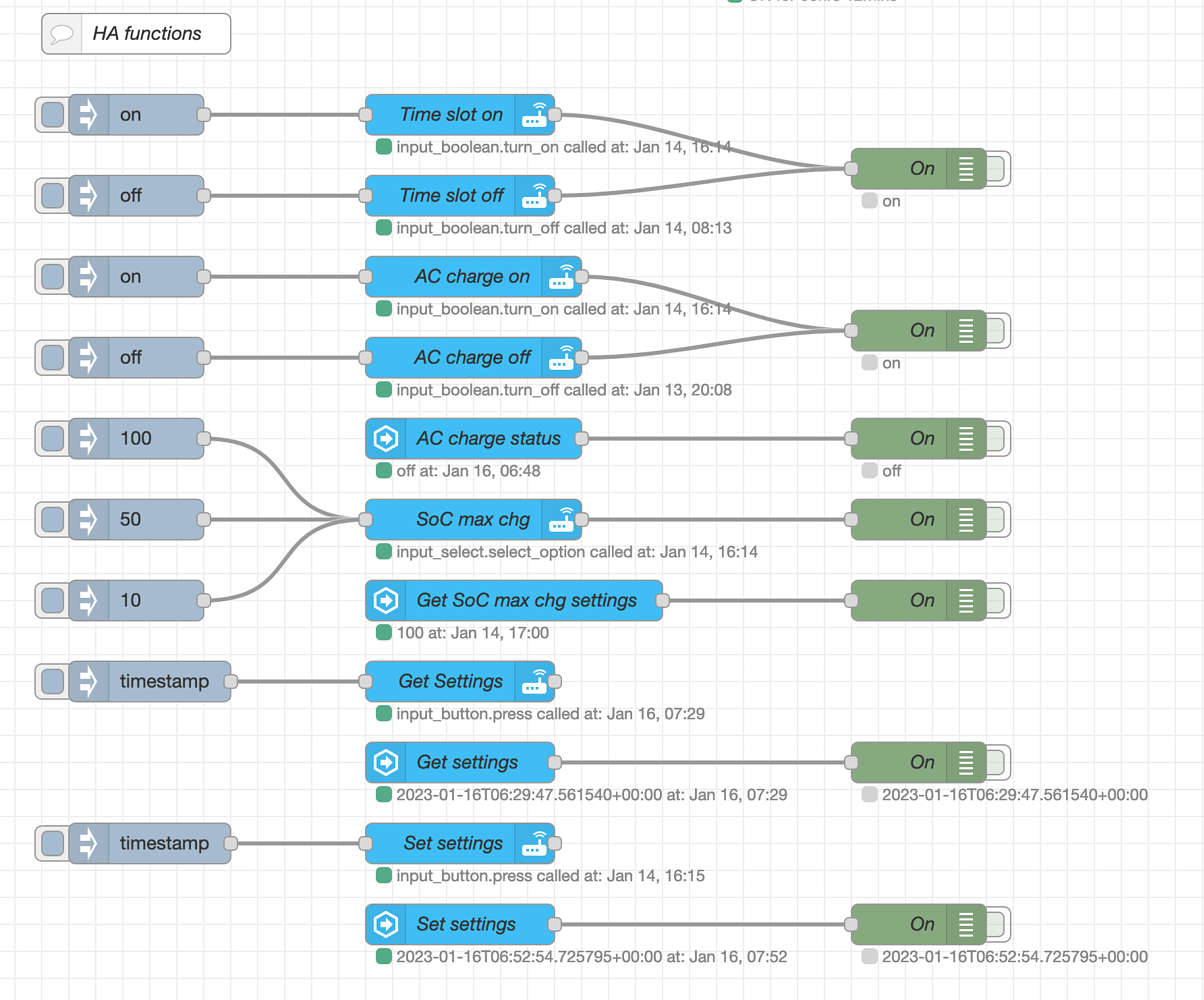1204x1000 pixels.
Task: Click debug list icon on node wired to Time slot on
Action: [965, 168]
